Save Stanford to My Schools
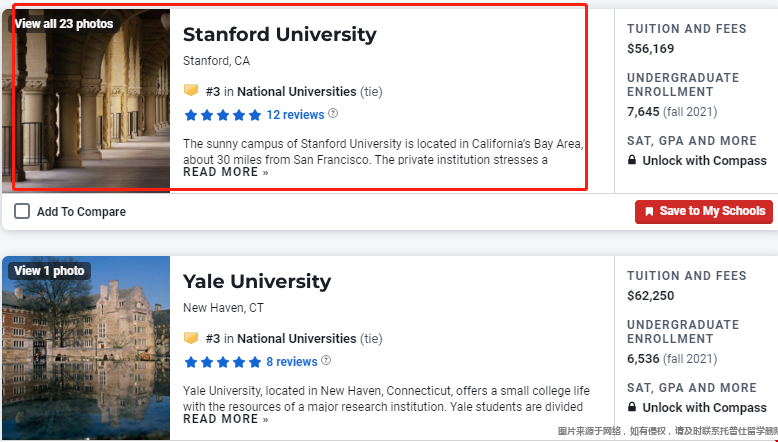This screenshot has width=778, height=442. (704, 211)
